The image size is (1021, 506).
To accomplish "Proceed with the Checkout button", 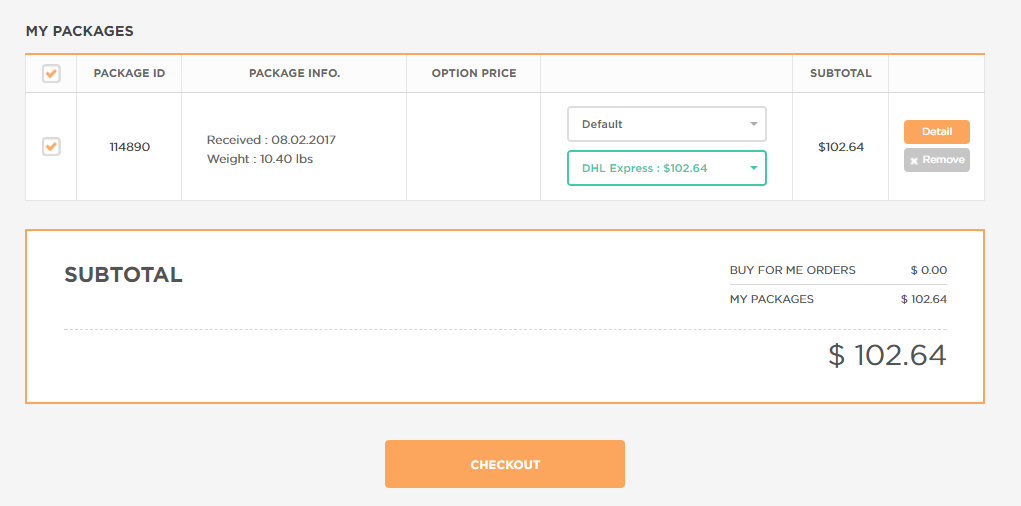I will click(505, 464).
